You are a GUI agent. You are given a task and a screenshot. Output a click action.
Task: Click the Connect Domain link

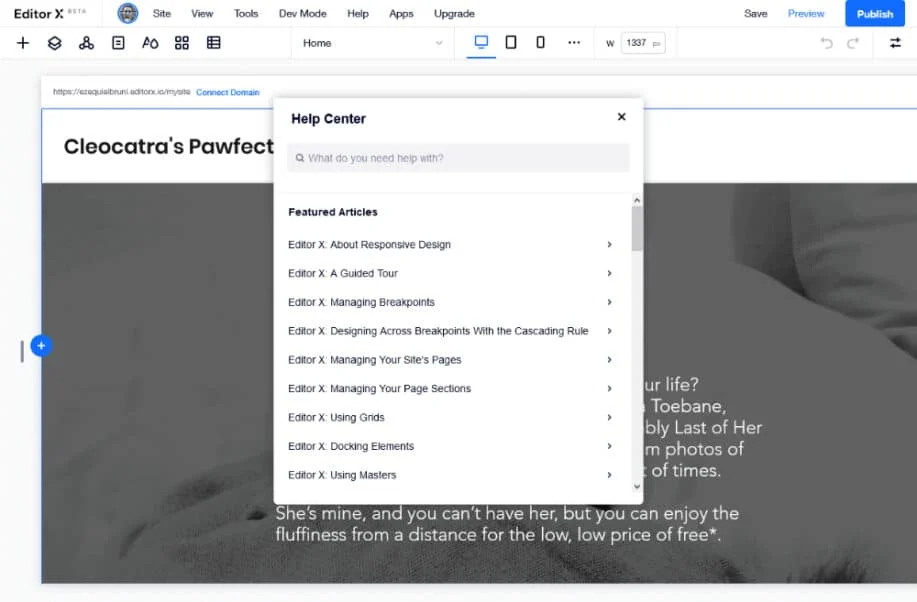point(227,92)
